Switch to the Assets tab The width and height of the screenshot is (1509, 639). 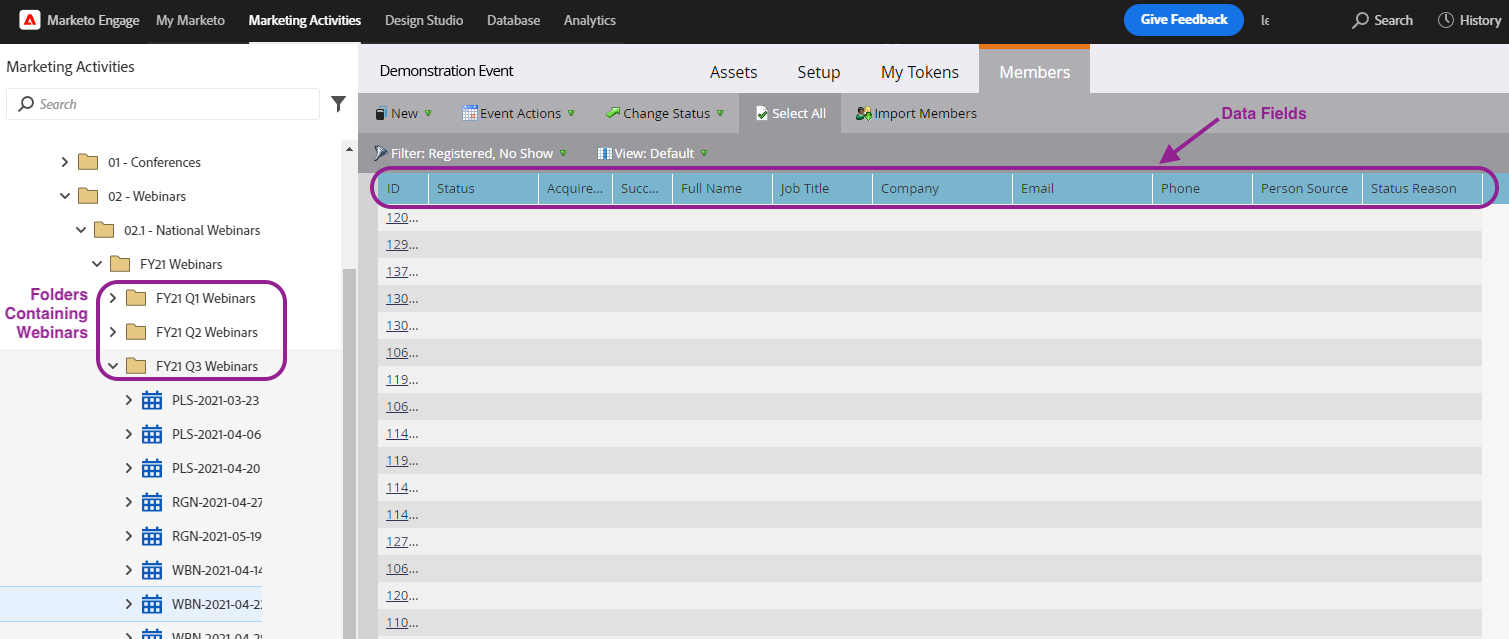click(x=734, y=72)
